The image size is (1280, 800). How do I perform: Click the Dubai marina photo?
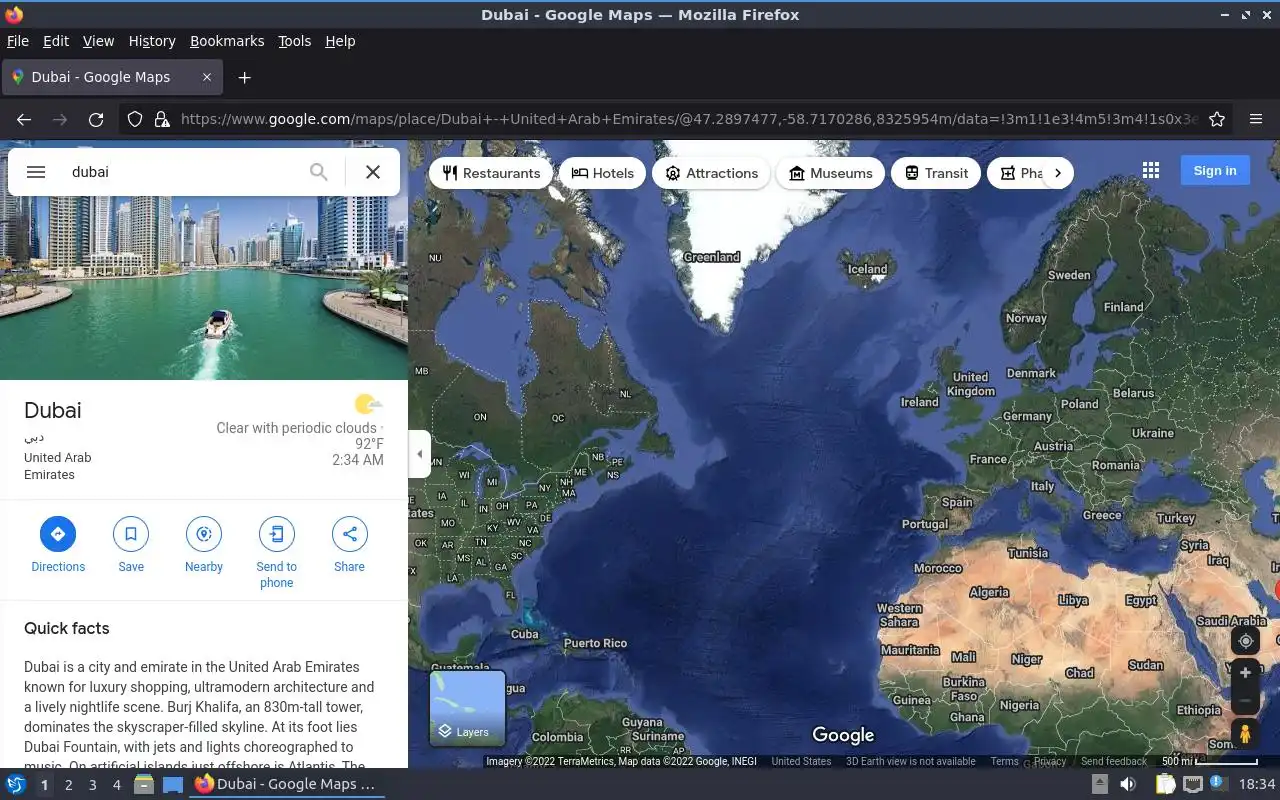[204, 288]
